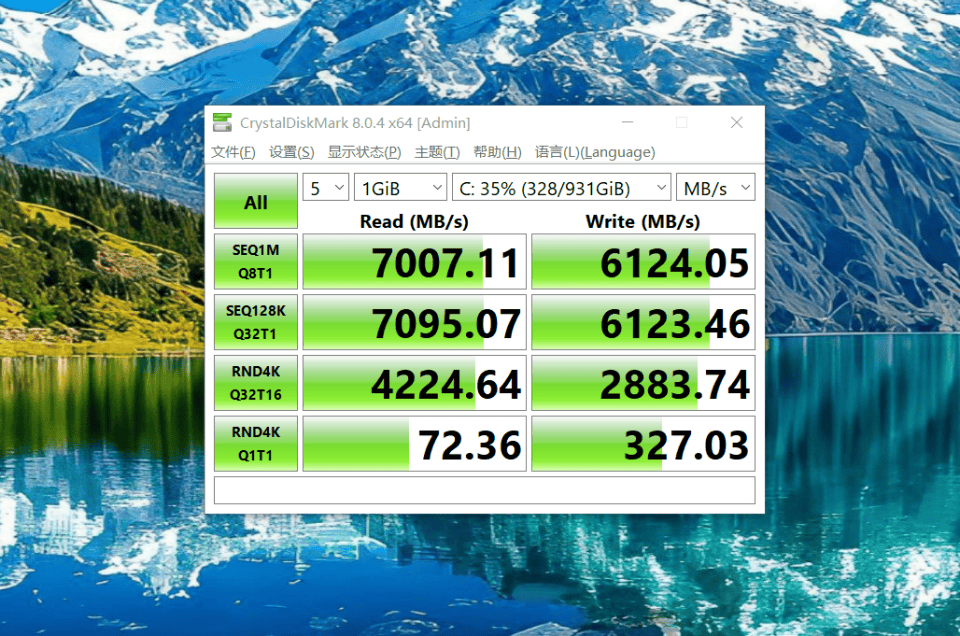Open the 文件(F) menu
This screenshot has width=960, height=636.
(x=233, y=152)
